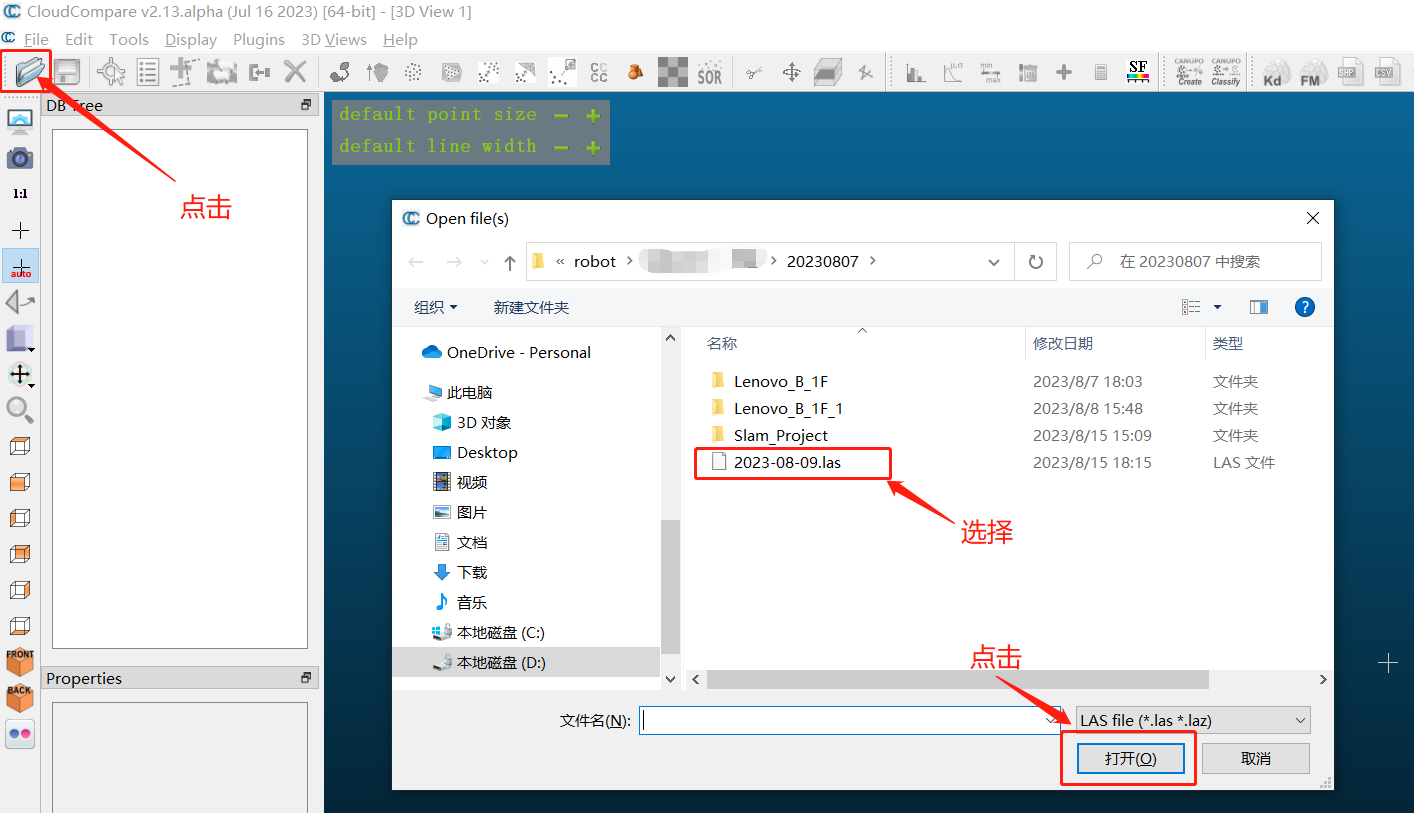The height and width of the screenshot is (813, 1414).
Task: Click the 1:1 zoom icon
Action: pyautogui.click(x=20, y=194)
